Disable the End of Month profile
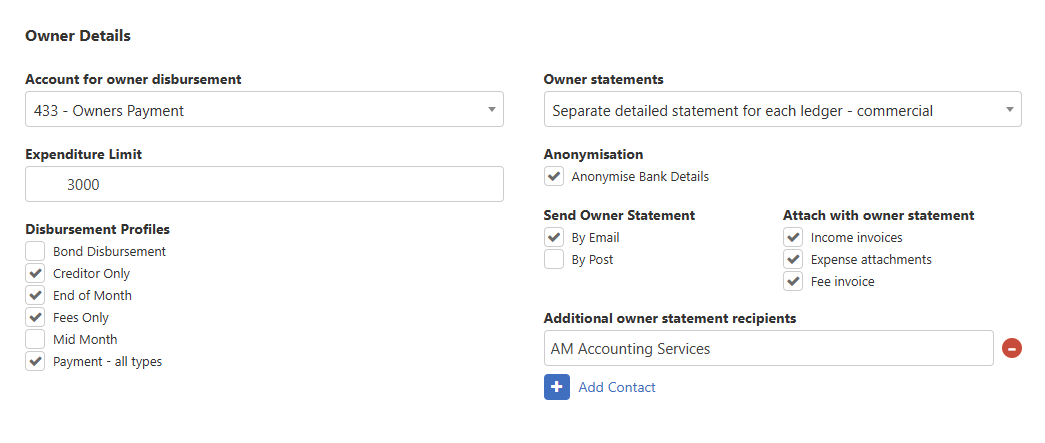The height and width of the screenshot is (443, 1045). 36,296
